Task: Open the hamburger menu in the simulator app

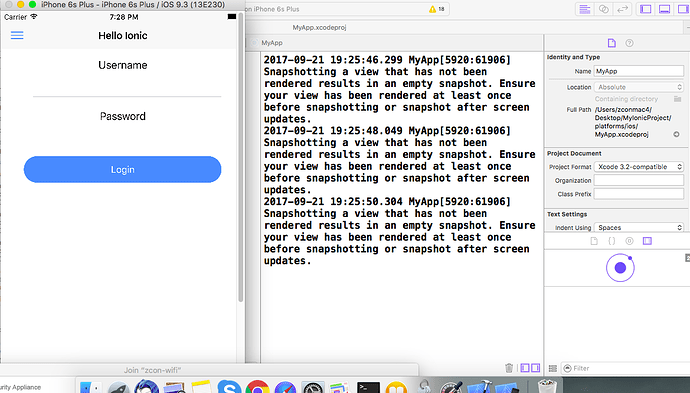Action: click(17, 35)
